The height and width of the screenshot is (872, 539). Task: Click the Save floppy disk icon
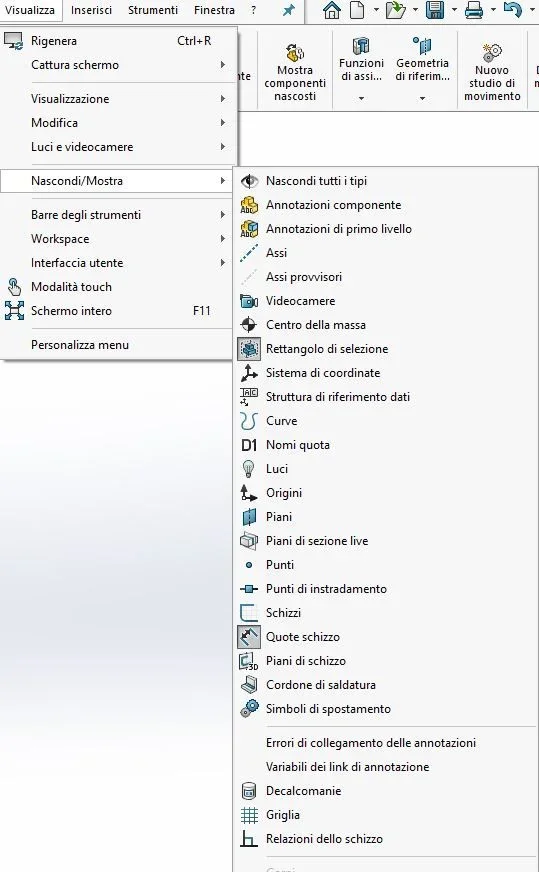(x=434, y=10)
